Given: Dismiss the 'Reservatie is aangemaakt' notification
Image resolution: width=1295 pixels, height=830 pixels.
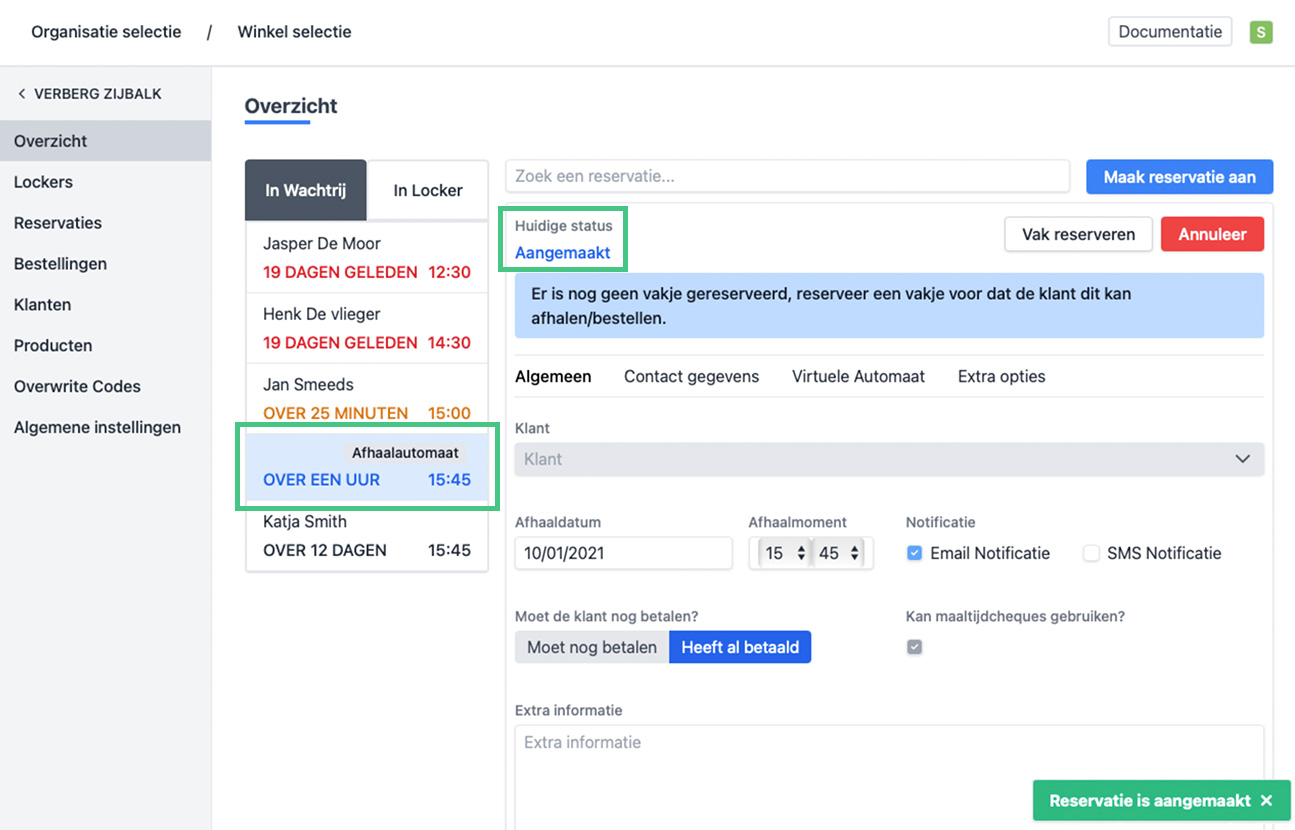Looking at the screenshot, I should point(1266,801).
